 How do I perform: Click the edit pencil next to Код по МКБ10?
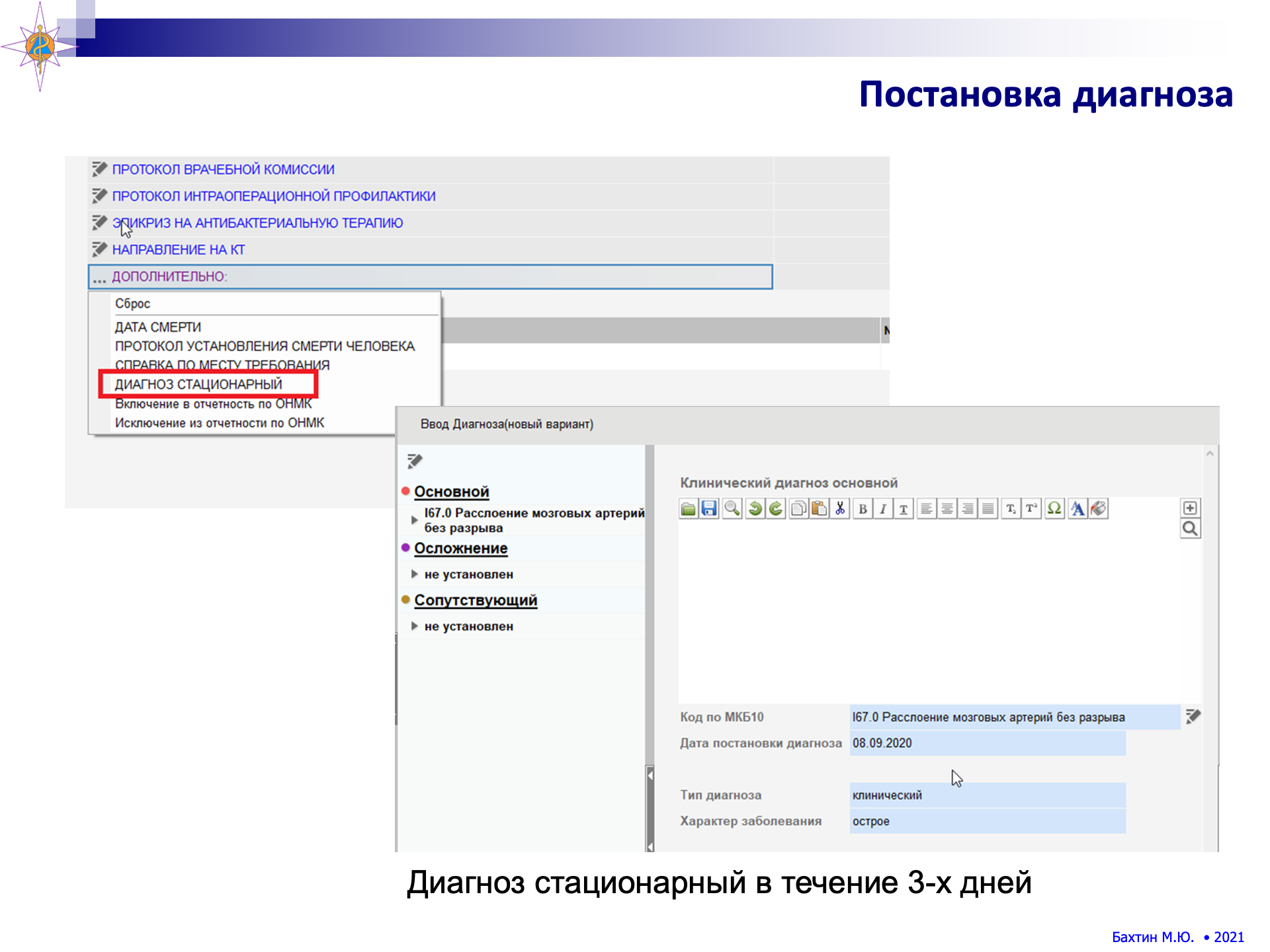tap(1193, 716)
